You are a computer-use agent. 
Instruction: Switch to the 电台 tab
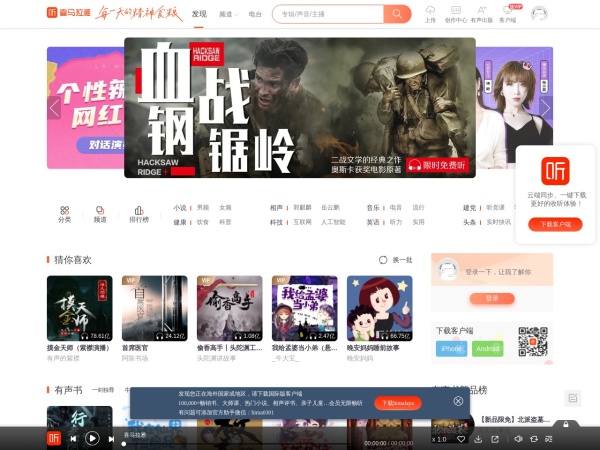(255, 15)
